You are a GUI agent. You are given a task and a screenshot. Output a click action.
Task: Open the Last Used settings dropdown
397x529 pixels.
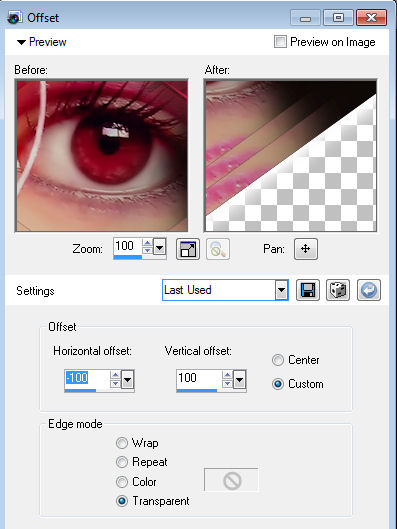[x=281, y=290]
